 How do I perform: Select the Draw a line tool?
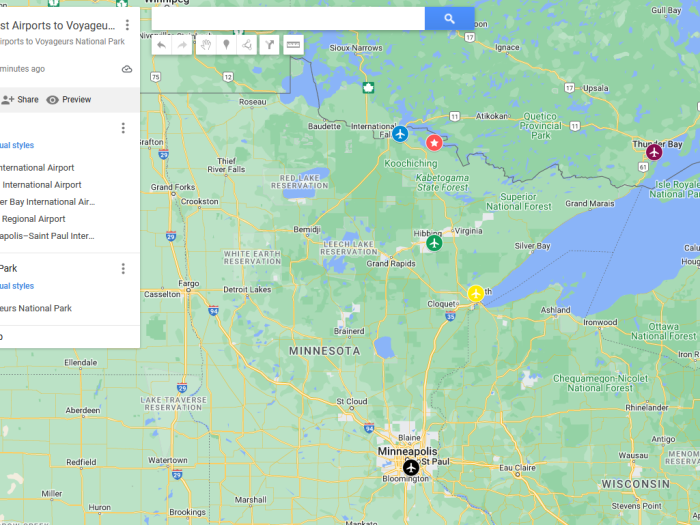tap(247, 45)
